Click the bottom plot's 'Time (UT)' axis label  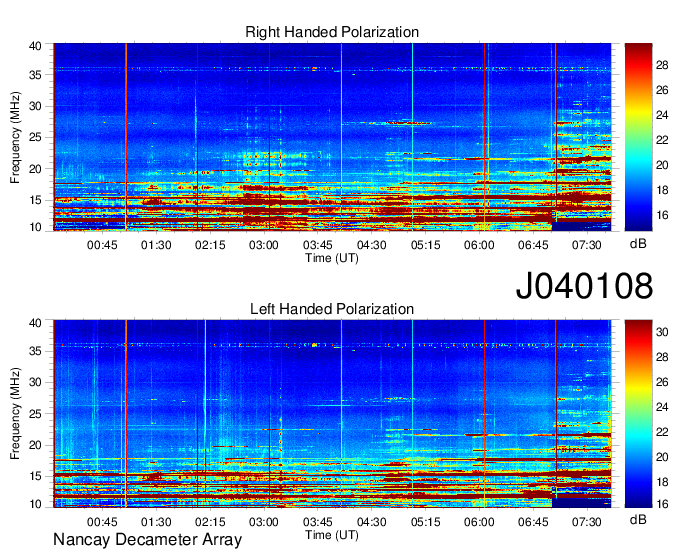pos(332,535)
